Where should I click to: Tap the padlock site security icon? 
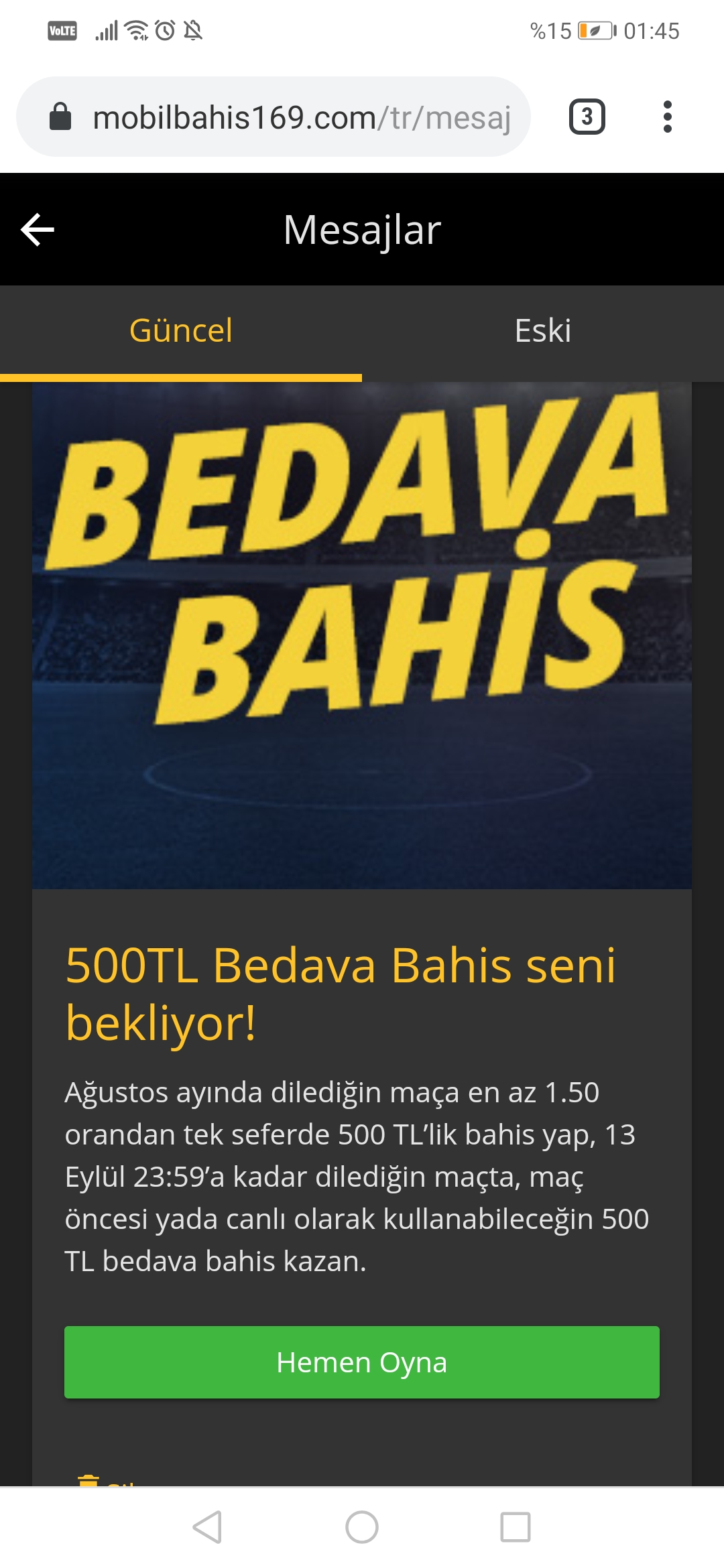(60, 117)
